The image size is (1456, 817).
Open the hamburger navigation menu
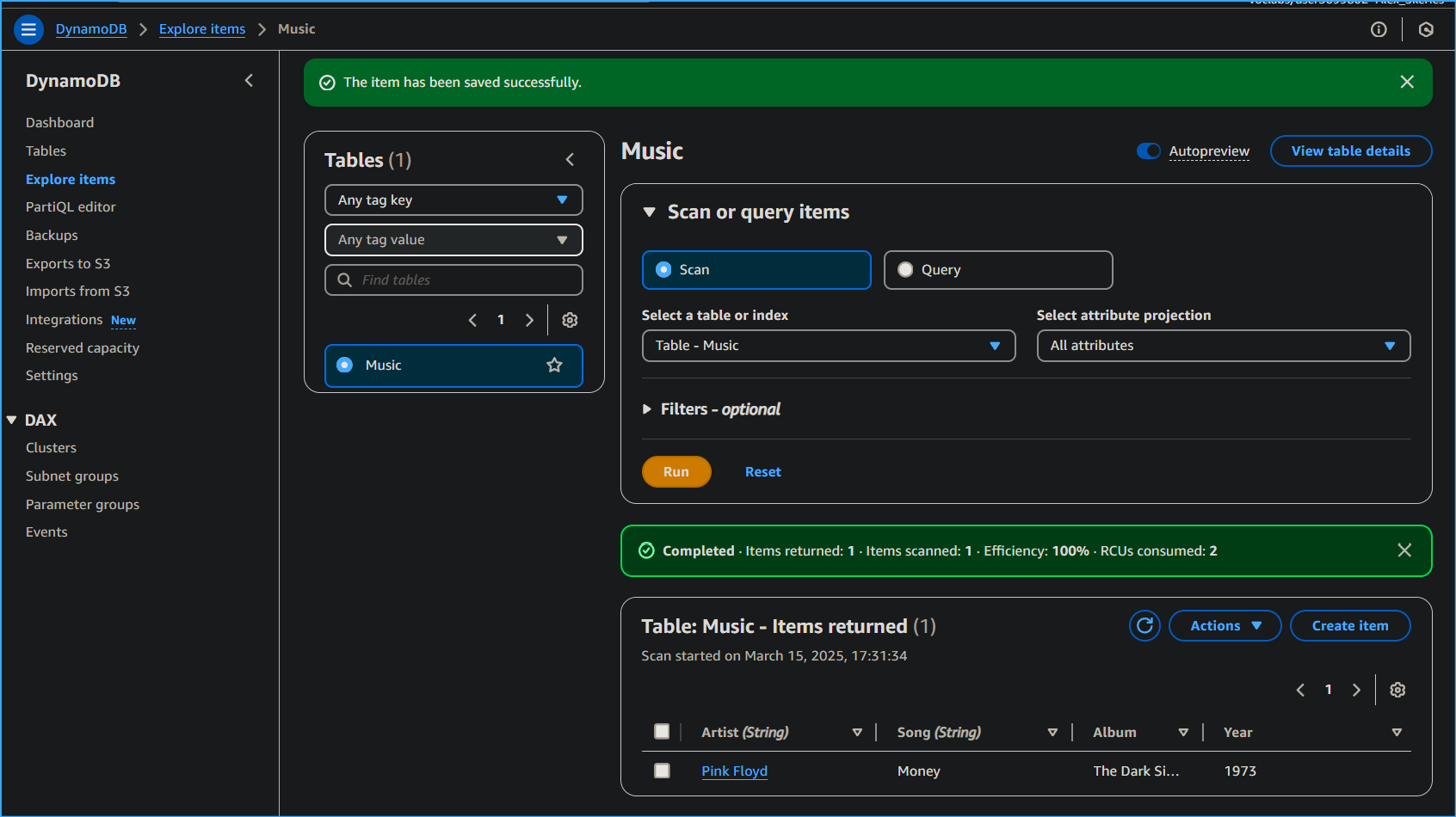28,29
